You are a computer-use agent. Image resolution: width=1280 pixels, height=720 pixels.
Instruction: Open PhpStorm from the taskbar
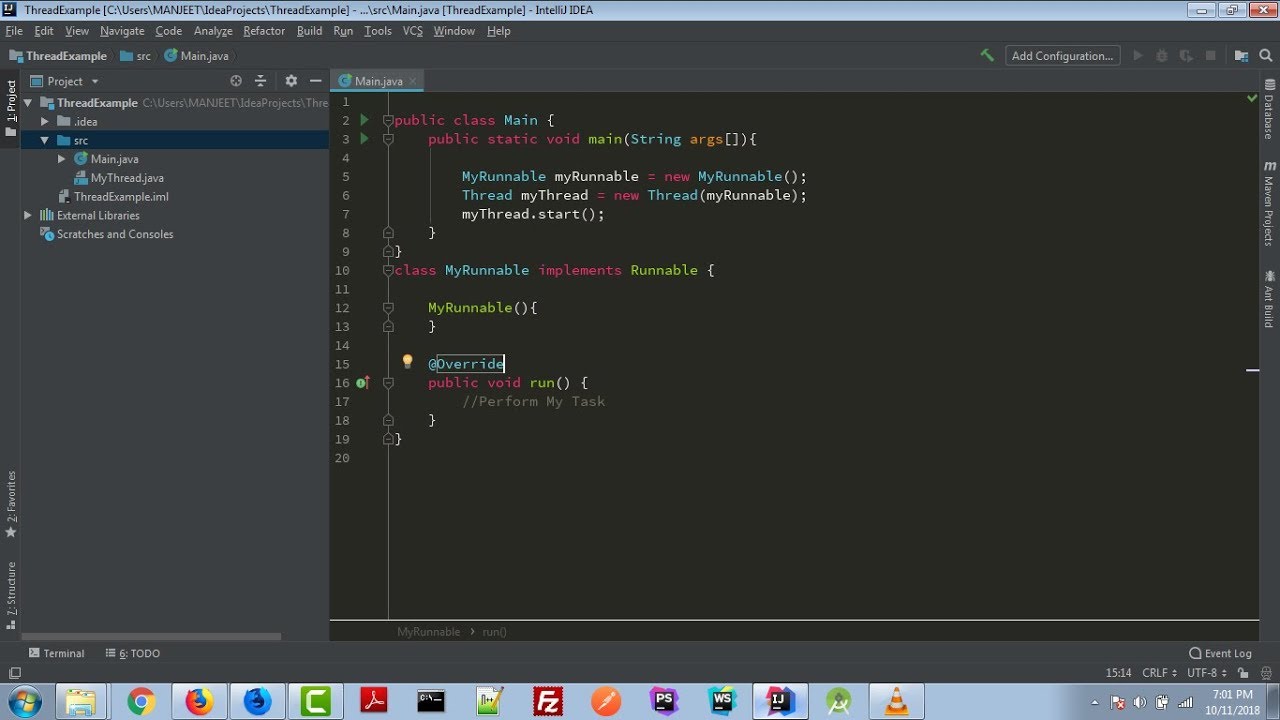(x=664, y=702)
